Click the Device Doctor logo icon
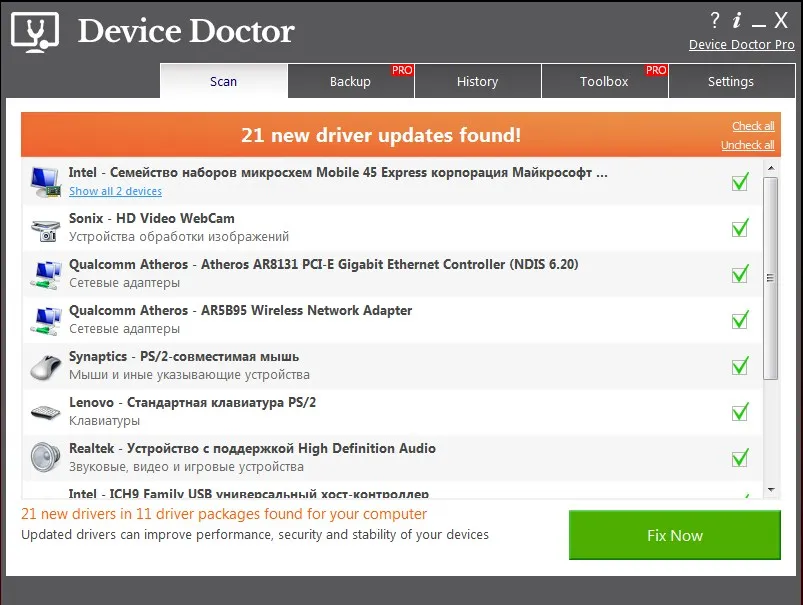Image resolution: width=803 pixels, height=605 pixels. (35, 31)
